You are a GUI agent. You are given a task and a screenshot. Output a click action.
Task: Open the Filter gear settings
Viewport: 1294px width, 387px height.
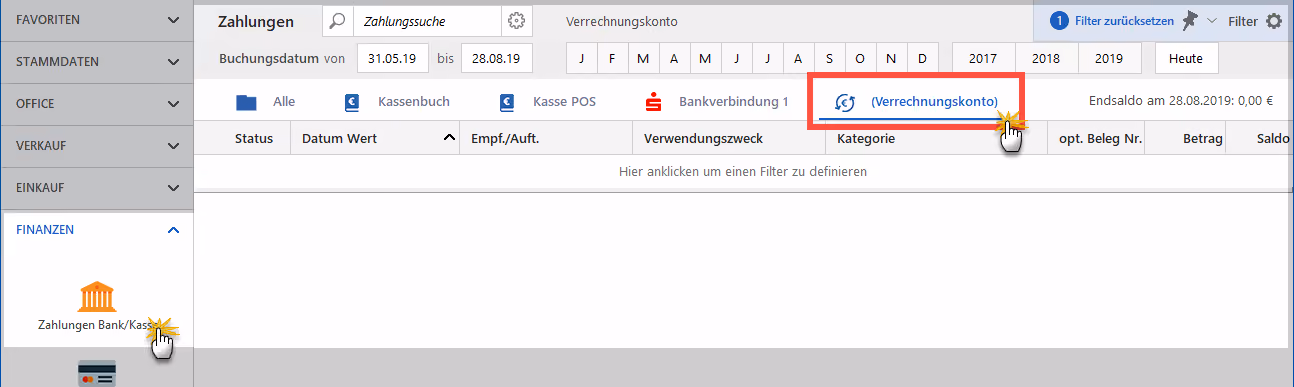[x=1273, y=20]
